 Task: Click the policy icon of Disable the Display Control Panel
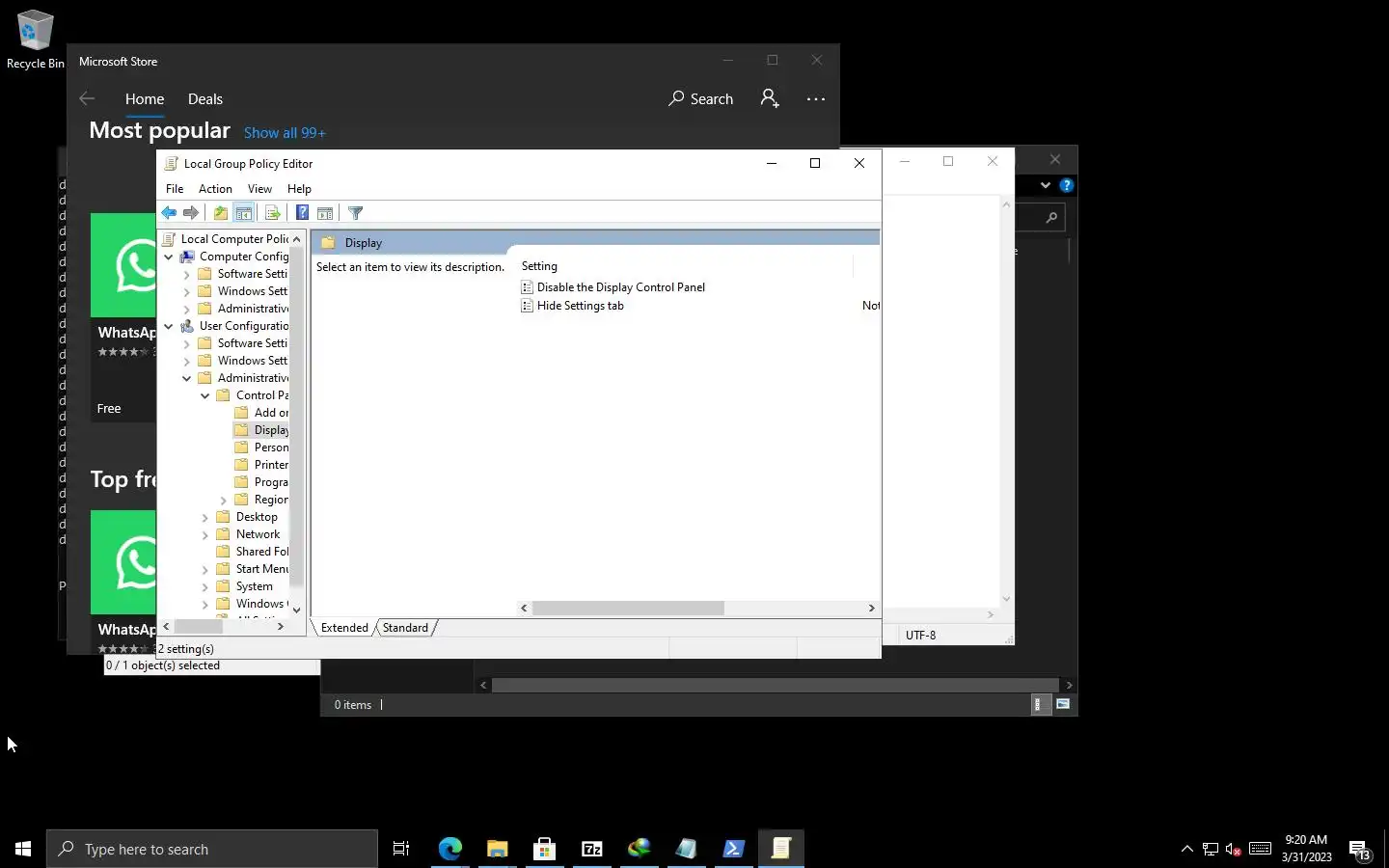(527, 287)
